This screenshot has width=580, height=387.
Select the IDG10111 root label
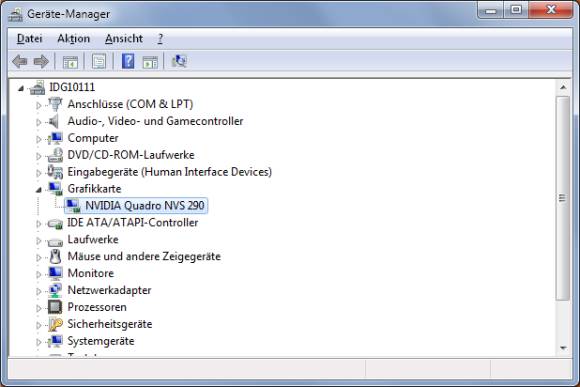(x=72, y=87)
